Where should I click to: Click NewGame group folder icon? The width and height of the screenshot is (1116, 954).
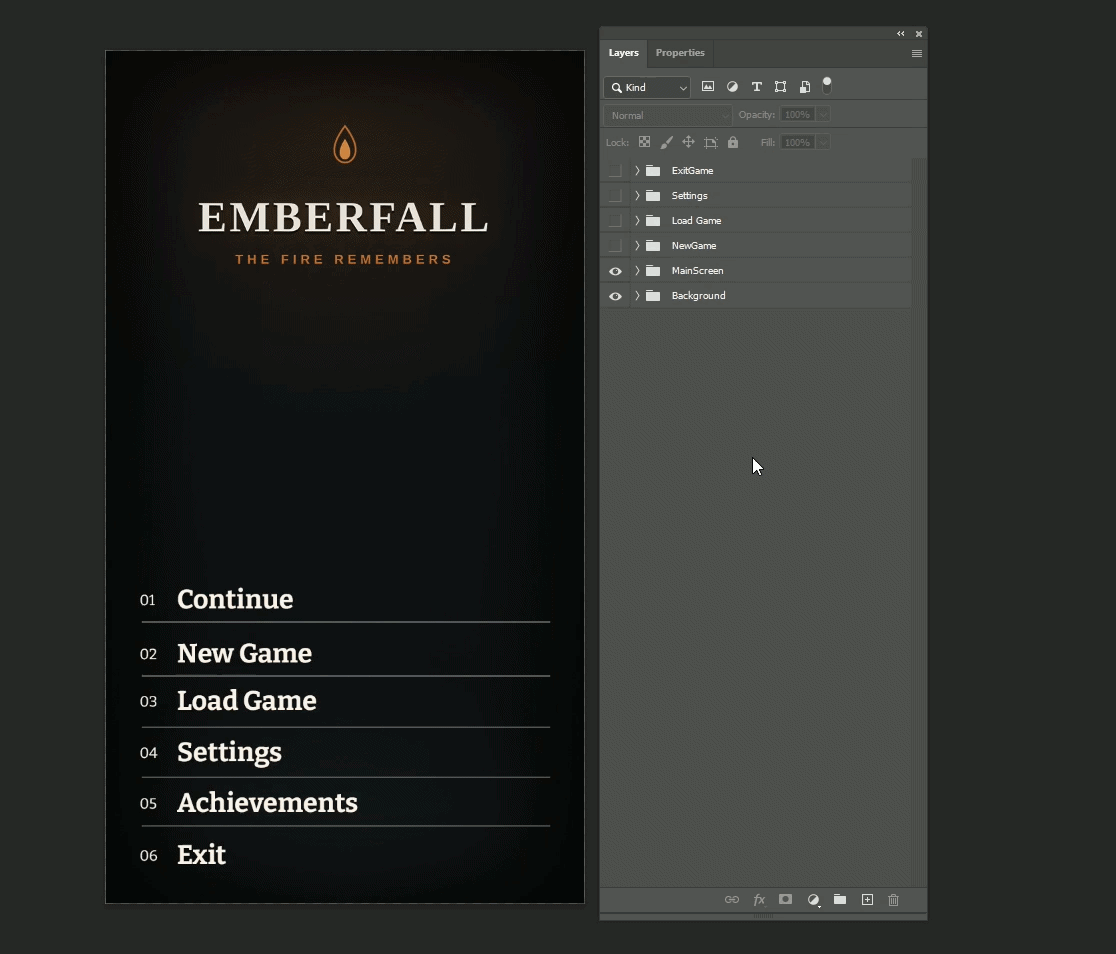tap(653, 246)
